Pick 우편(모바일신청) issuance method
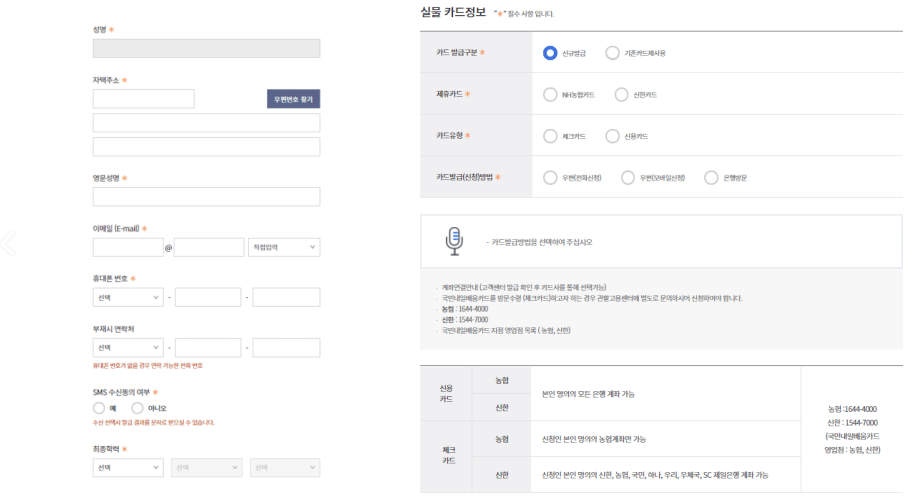 click(x=628, y=178)
